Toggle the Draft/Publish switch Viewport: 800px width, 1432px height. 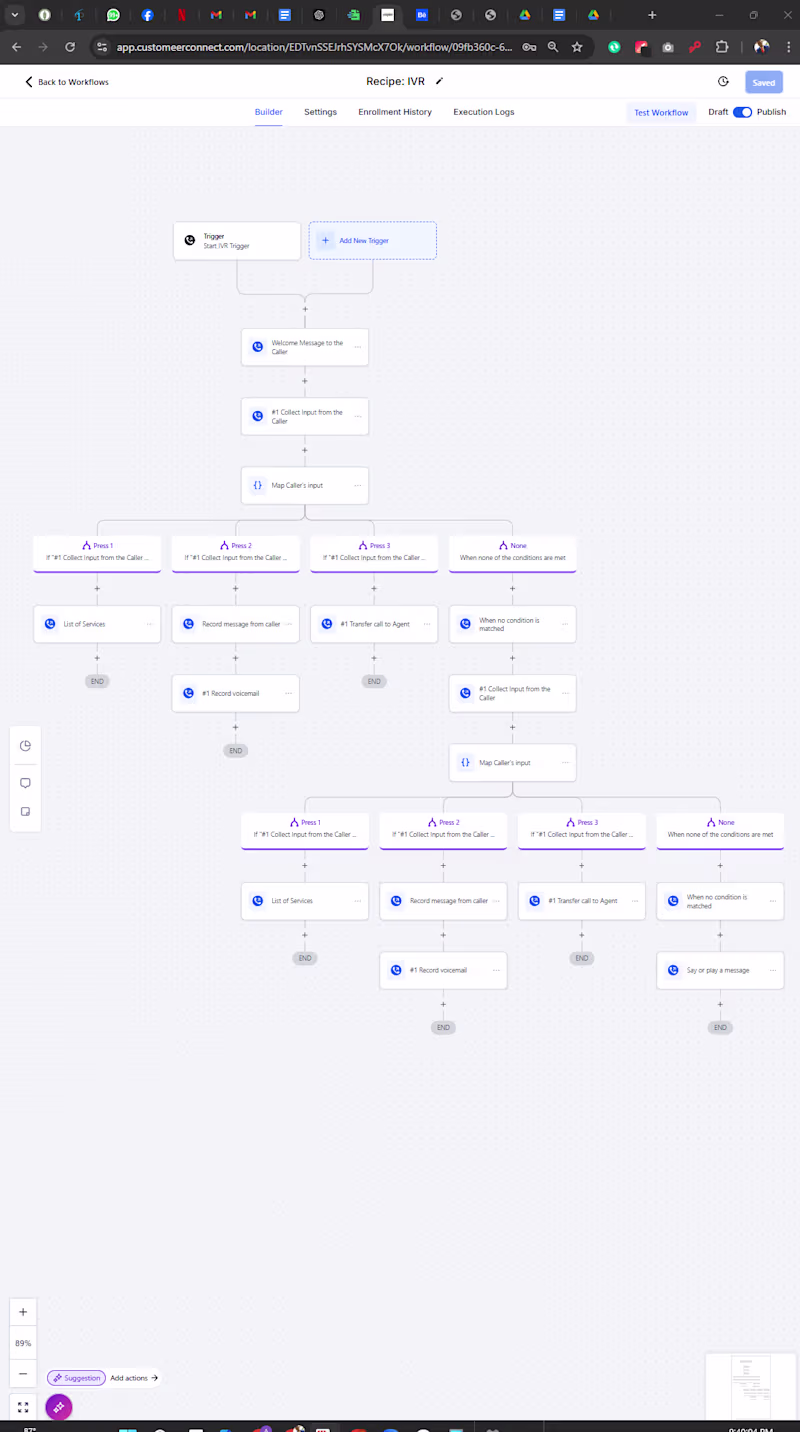click(742, 112)
